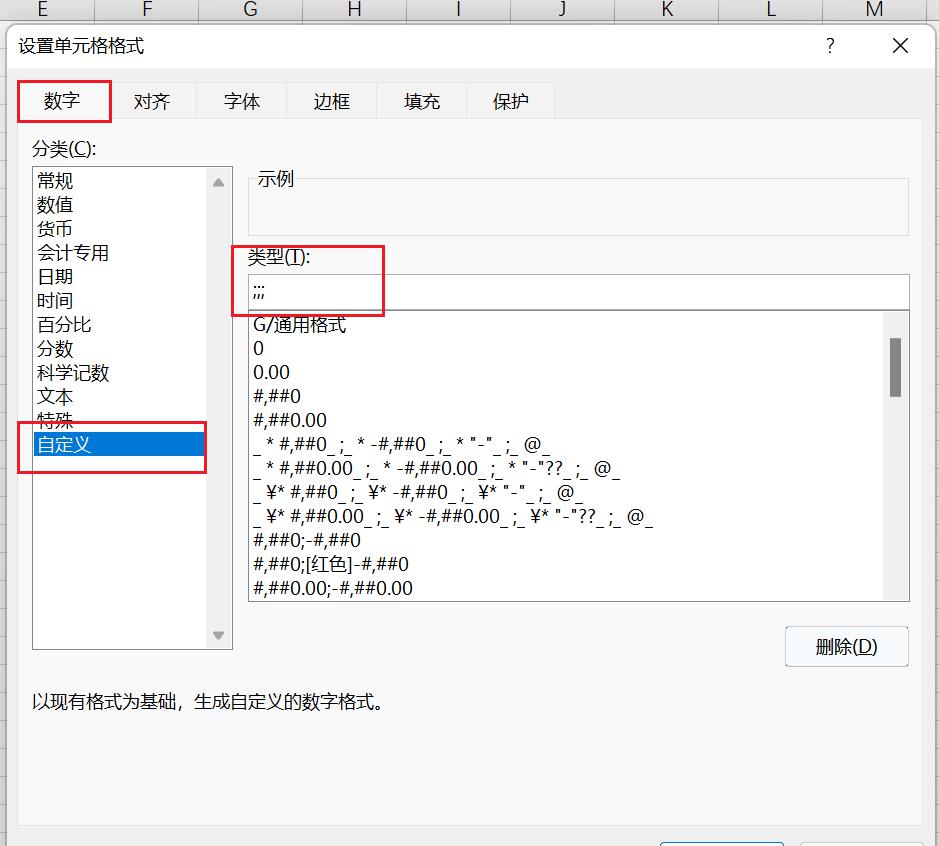
Task: Select 科学记数 category
Action: point(120,372)
